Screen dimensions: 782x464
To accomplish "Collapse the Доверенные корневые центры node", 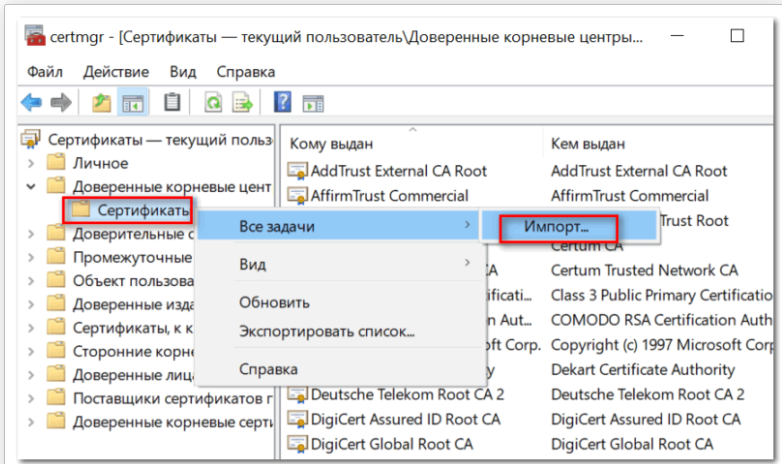I will point(31,187).
